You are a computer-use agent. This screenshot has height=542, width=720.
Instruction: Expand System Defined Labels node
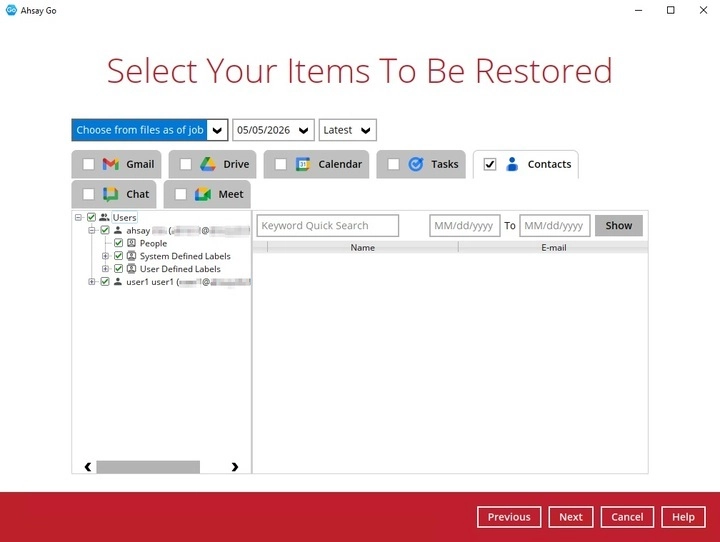pyautogui.click(x=105, y=256)
